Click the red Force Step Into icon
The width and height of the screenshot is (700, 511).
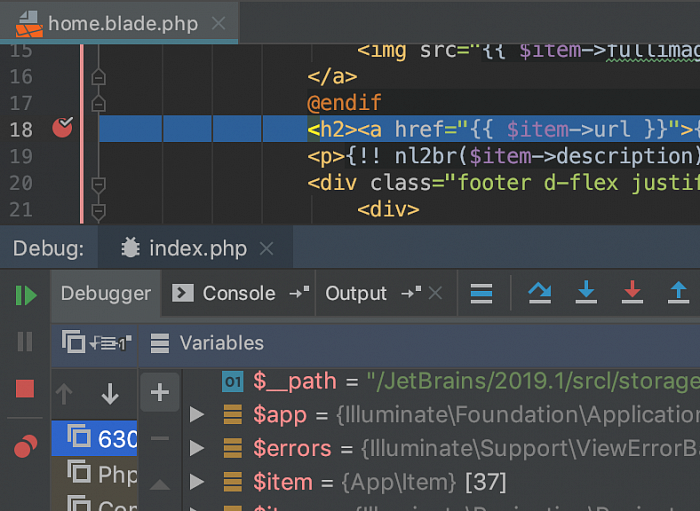(632, 292)
